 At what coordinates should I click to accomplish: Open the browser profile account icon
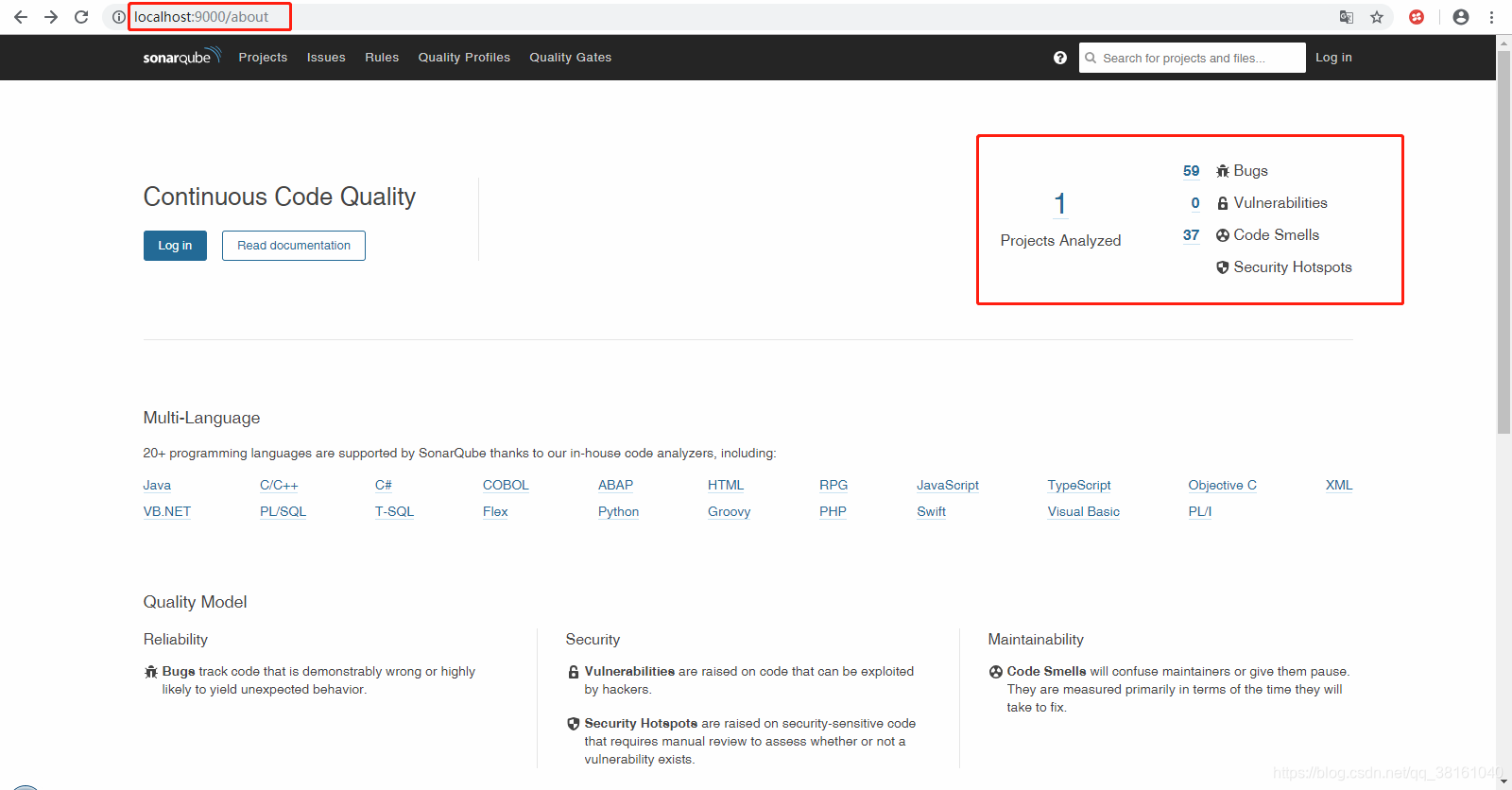(1461, 17)
